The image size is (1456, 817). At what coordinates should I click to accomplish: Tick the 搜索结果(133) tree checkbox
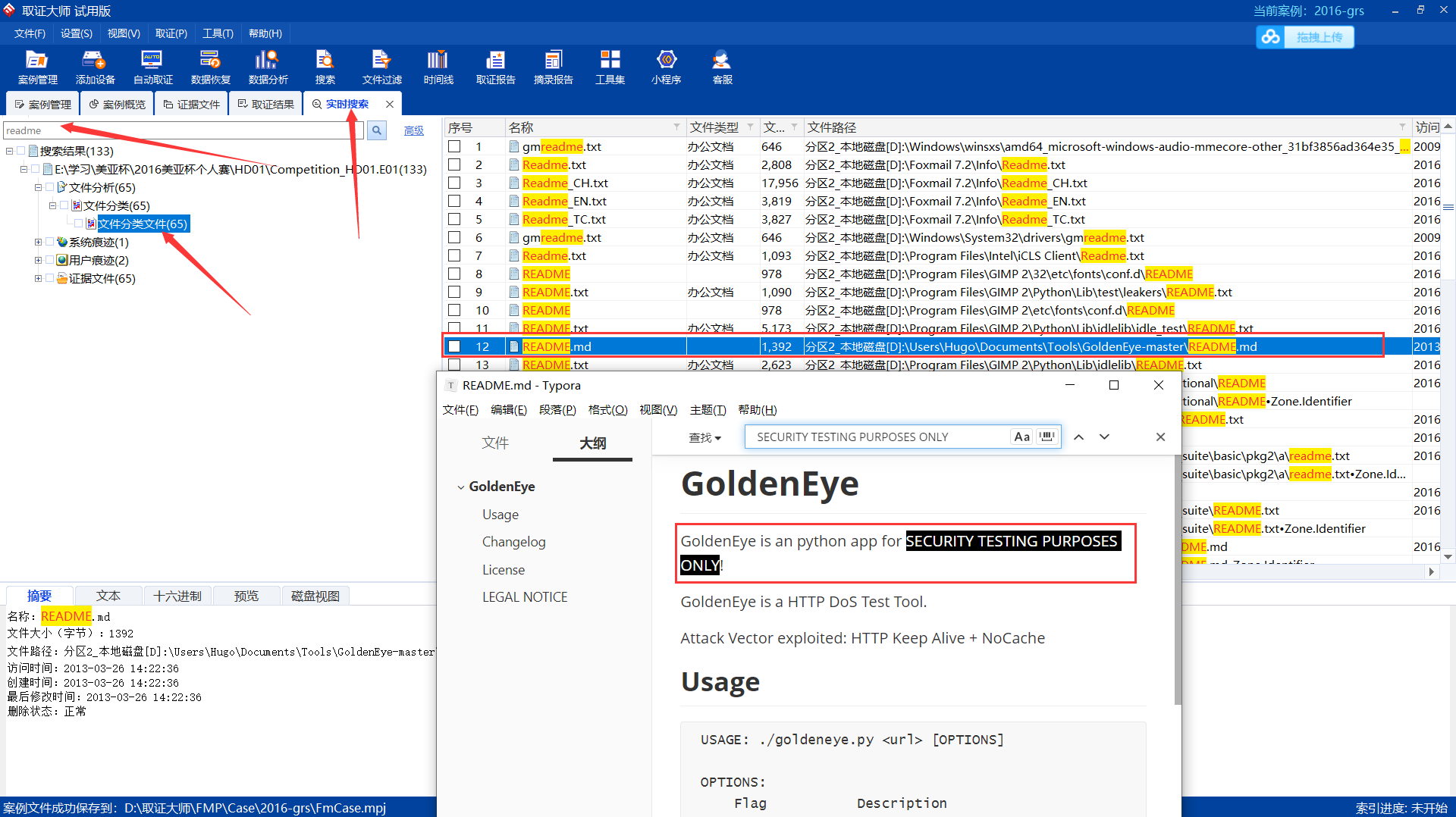point(21,151)
